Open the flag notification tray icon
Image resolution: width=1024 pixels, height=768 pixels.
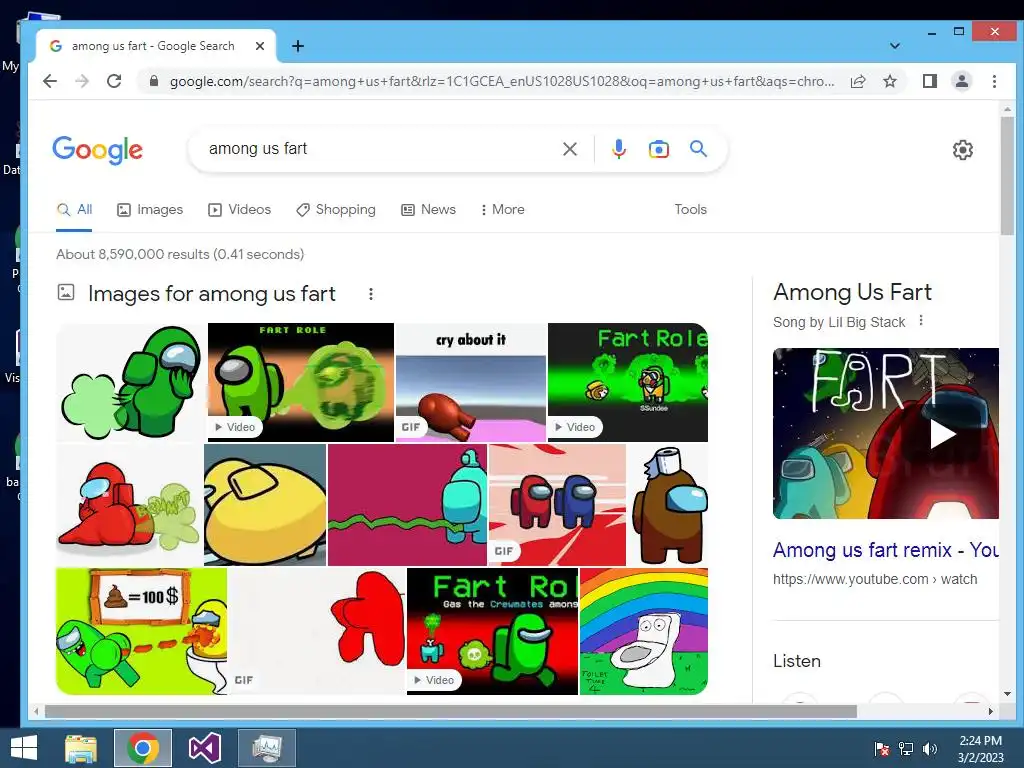882,748
